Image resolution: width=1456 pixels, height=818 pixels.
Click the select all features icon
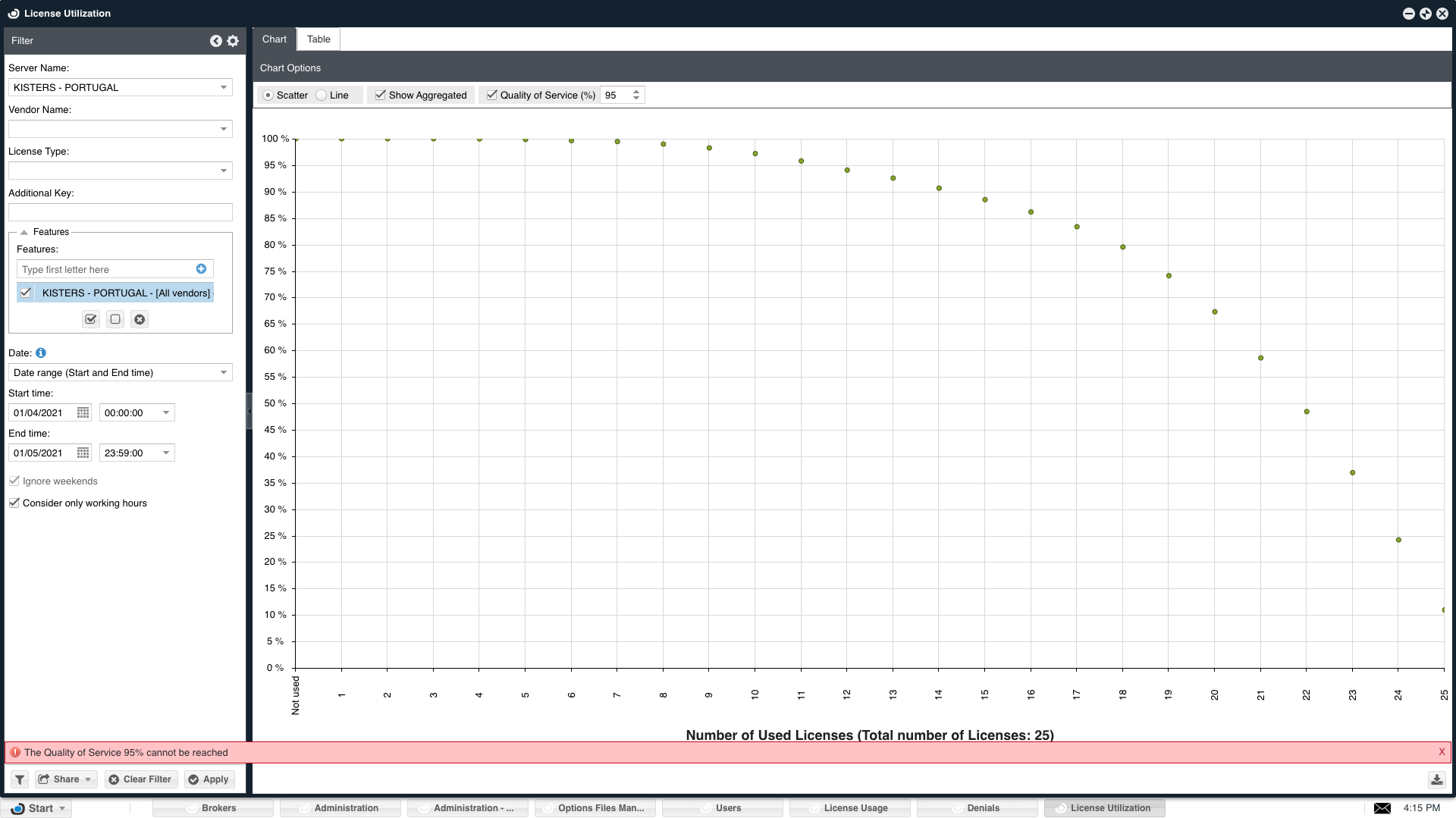pos(91,319)
